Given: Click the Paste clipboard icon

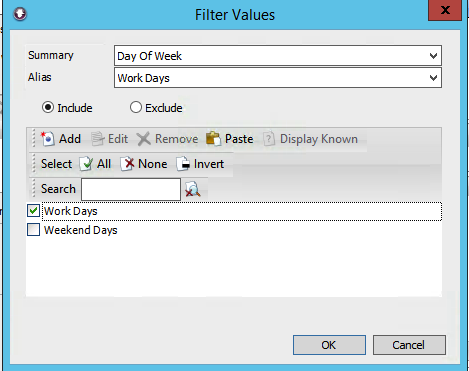Looking at the screenshot, I should click(x=213, y=139).
